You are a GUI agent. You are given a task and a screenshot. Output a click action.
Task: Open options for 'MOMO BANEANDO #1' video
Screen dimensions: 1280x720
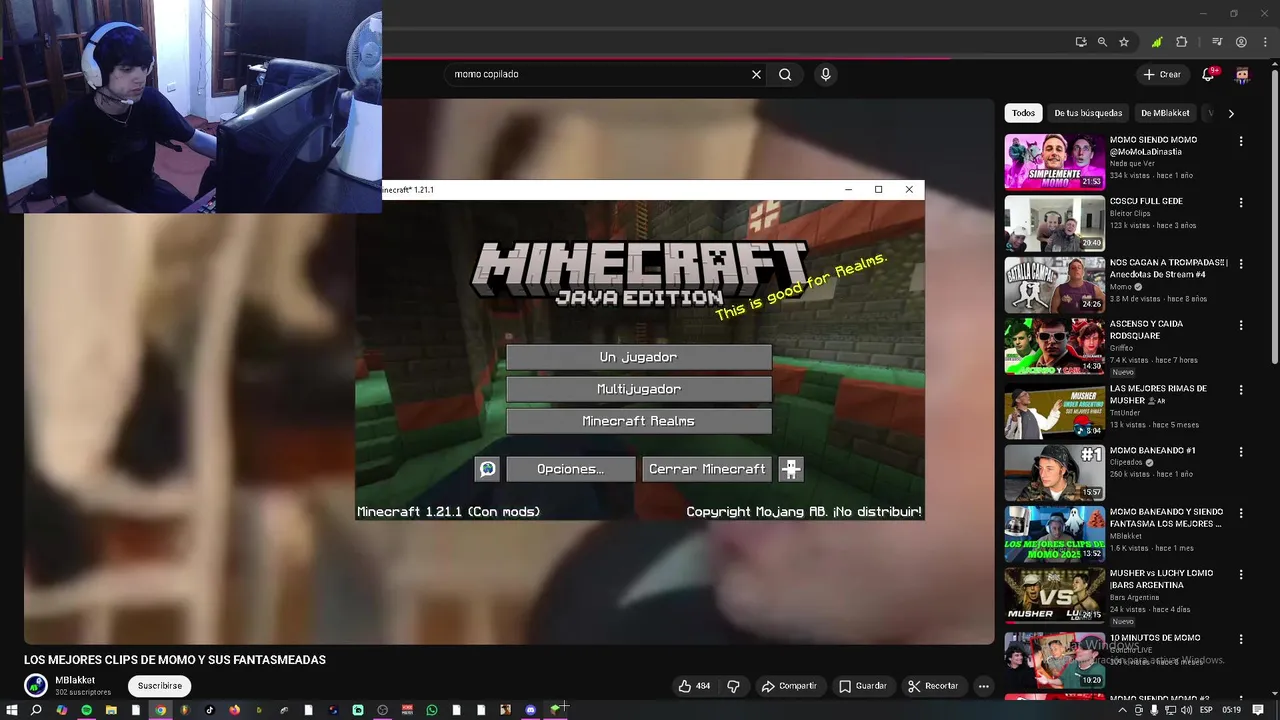pyautogui.click(x=1241, y=451)
